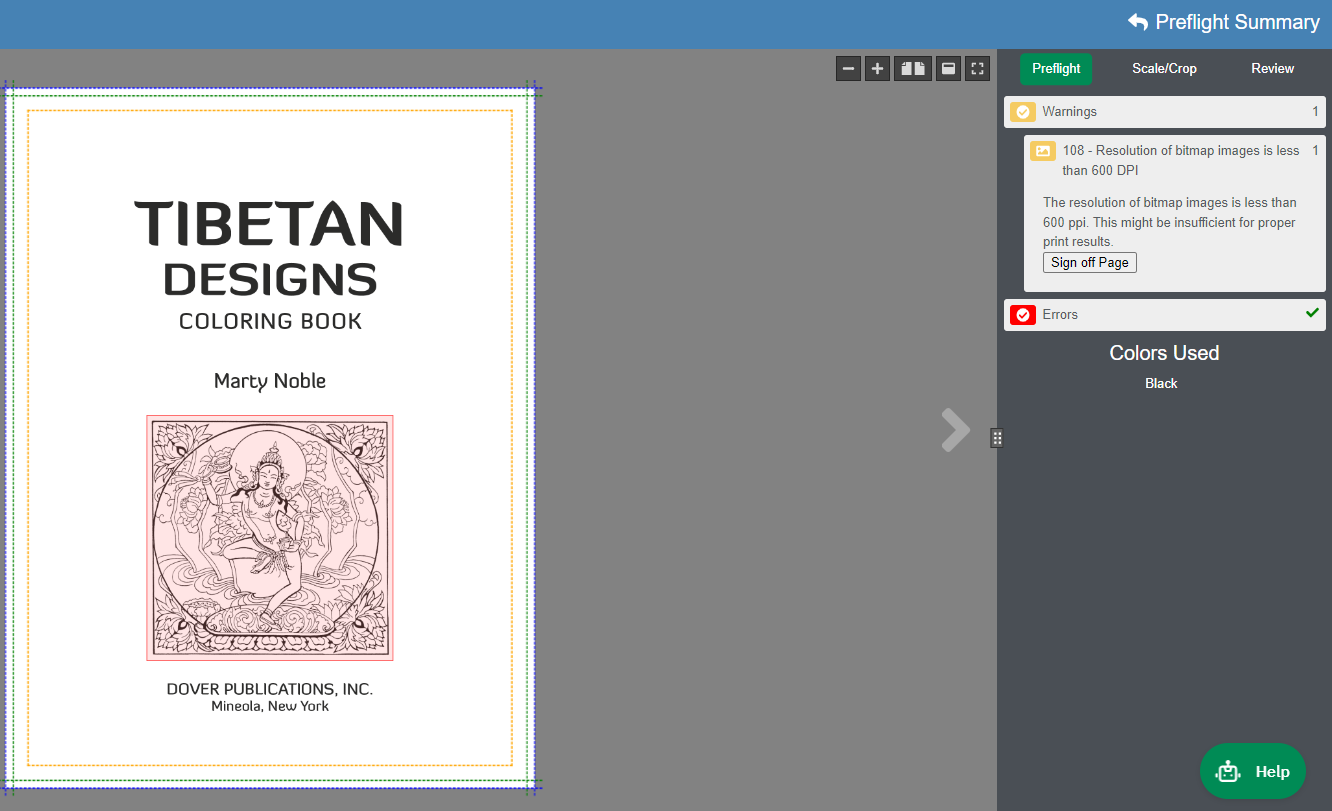Click the TIBETAN title text on the page
The image size is (1332, 811).
[269, 224]
